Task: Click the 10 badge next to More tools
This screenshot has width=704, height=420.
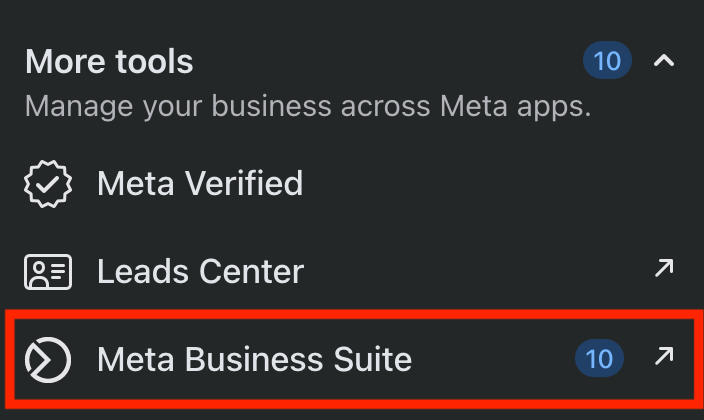Action: pos(607,62)
